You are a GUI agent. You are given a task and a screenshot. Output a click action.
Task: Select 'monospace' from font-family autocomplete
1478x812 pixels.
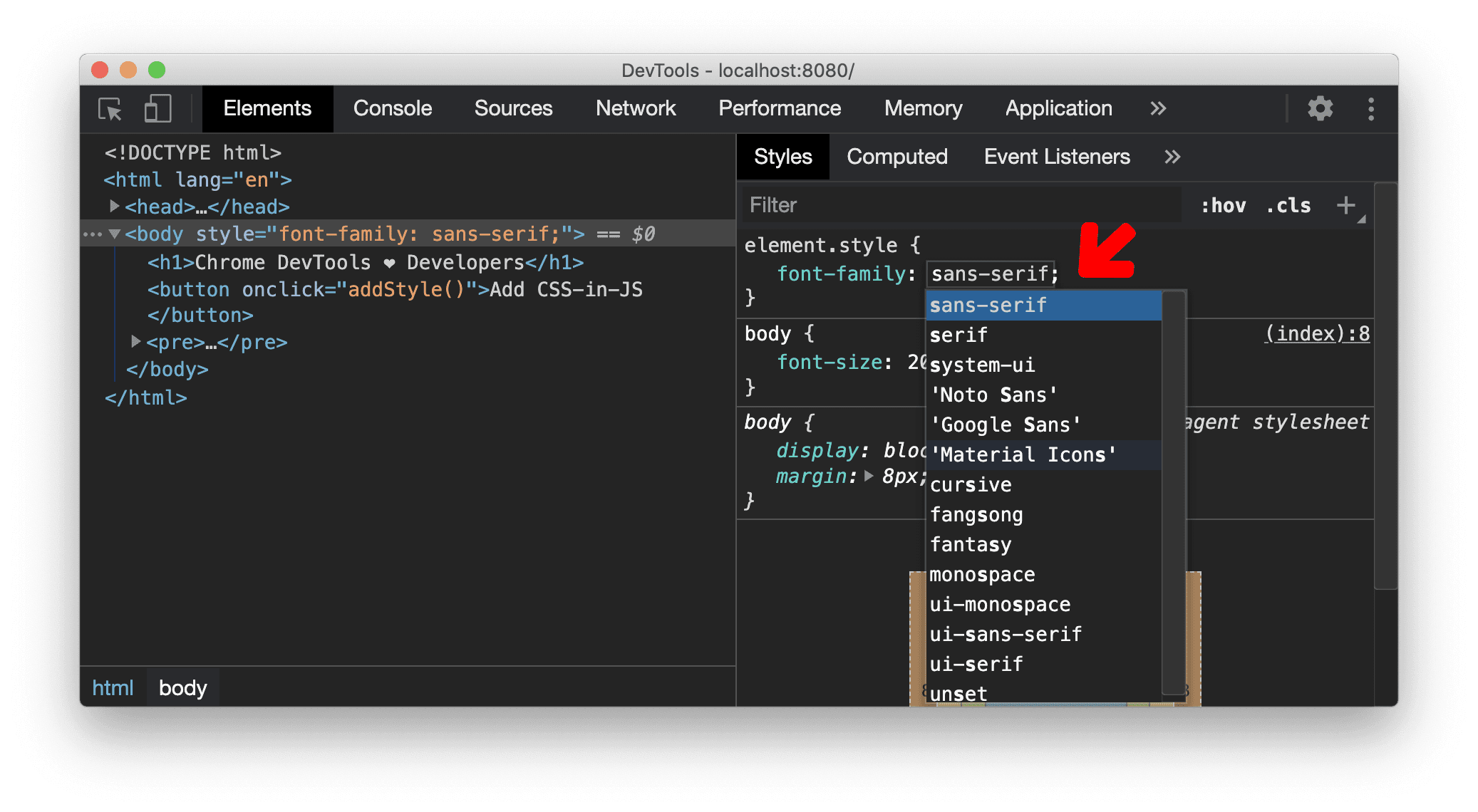(x=980, y=573)
